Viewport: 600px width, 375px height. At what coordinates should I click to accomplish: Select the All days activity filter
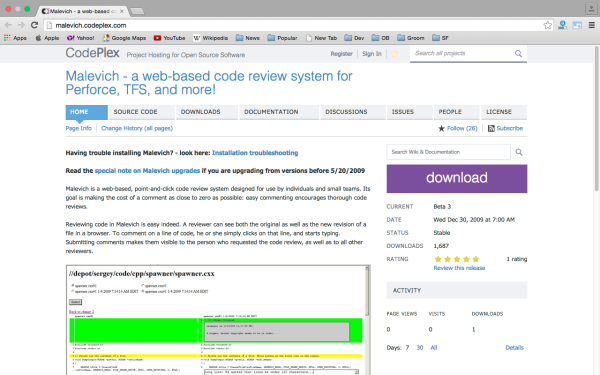434,348
